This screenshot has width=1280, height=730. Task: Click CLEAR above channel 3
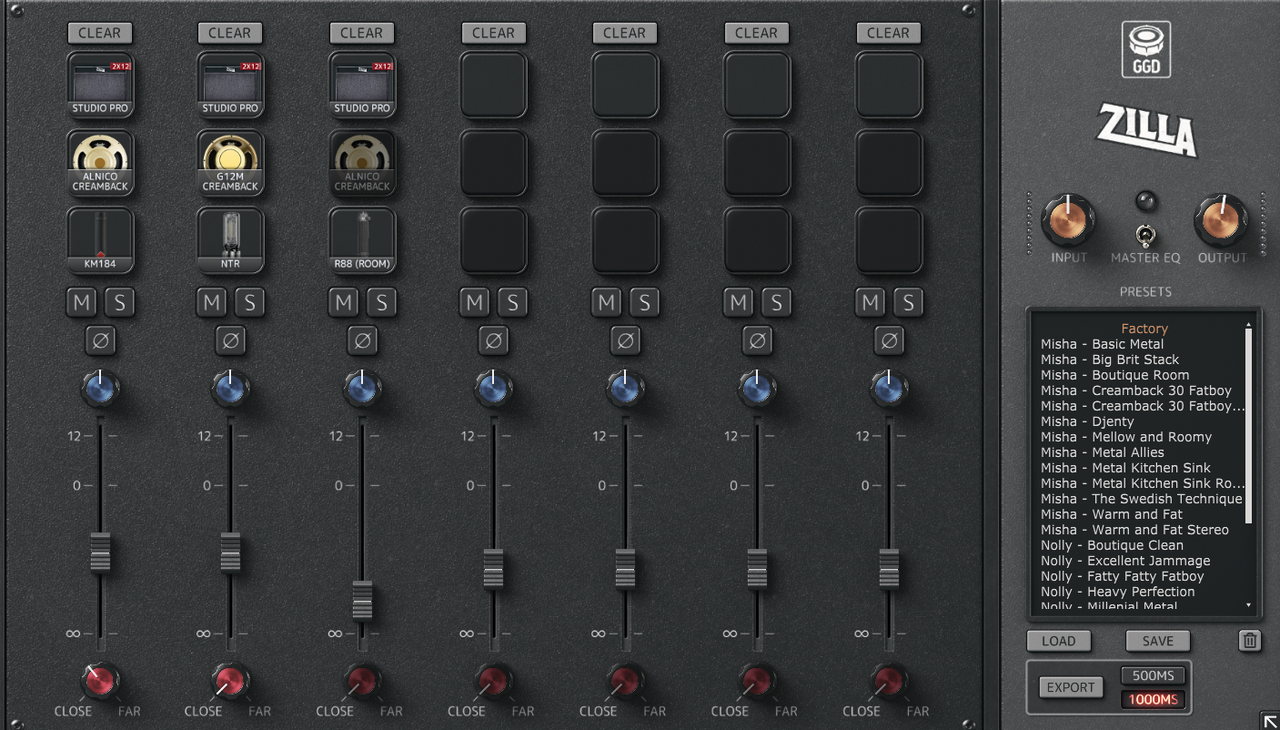[x=362, y=33]
